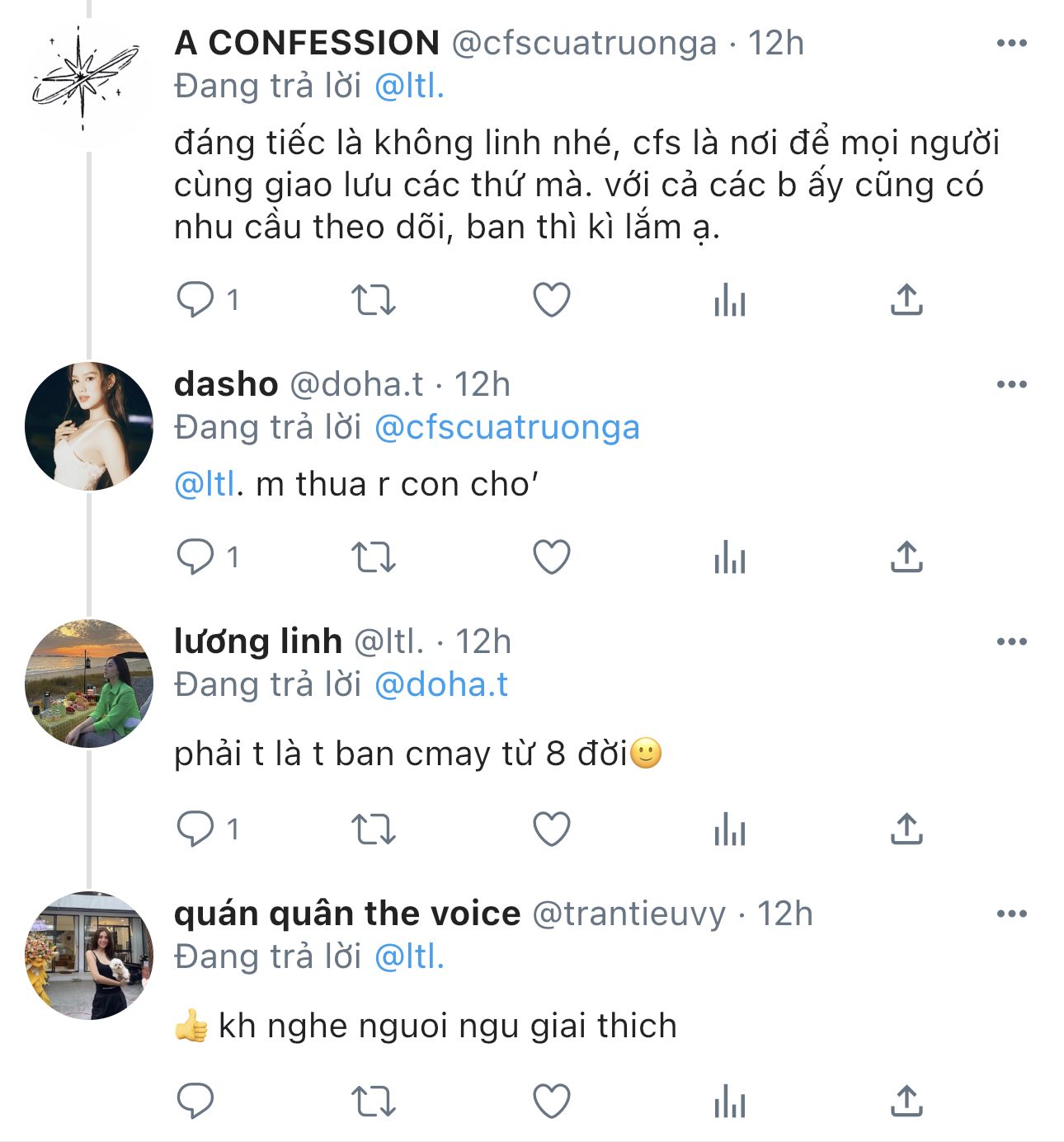Share the A CONFESSION tweet
1064x1142 pixels.
(906, 300)
